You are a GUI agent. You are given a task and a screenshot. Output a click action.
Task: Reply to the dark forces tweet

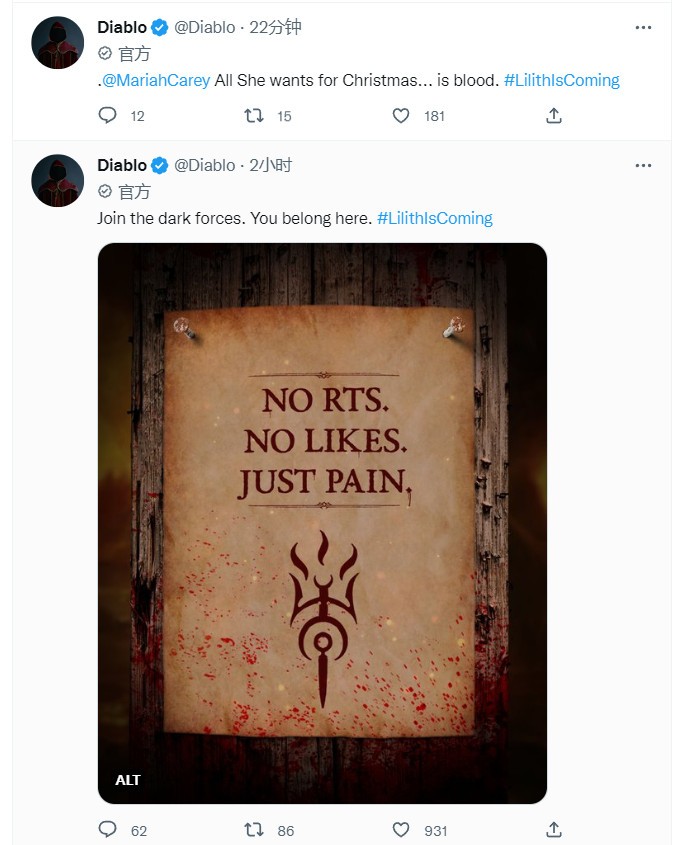pyautogui.click(x=108, y=829)
